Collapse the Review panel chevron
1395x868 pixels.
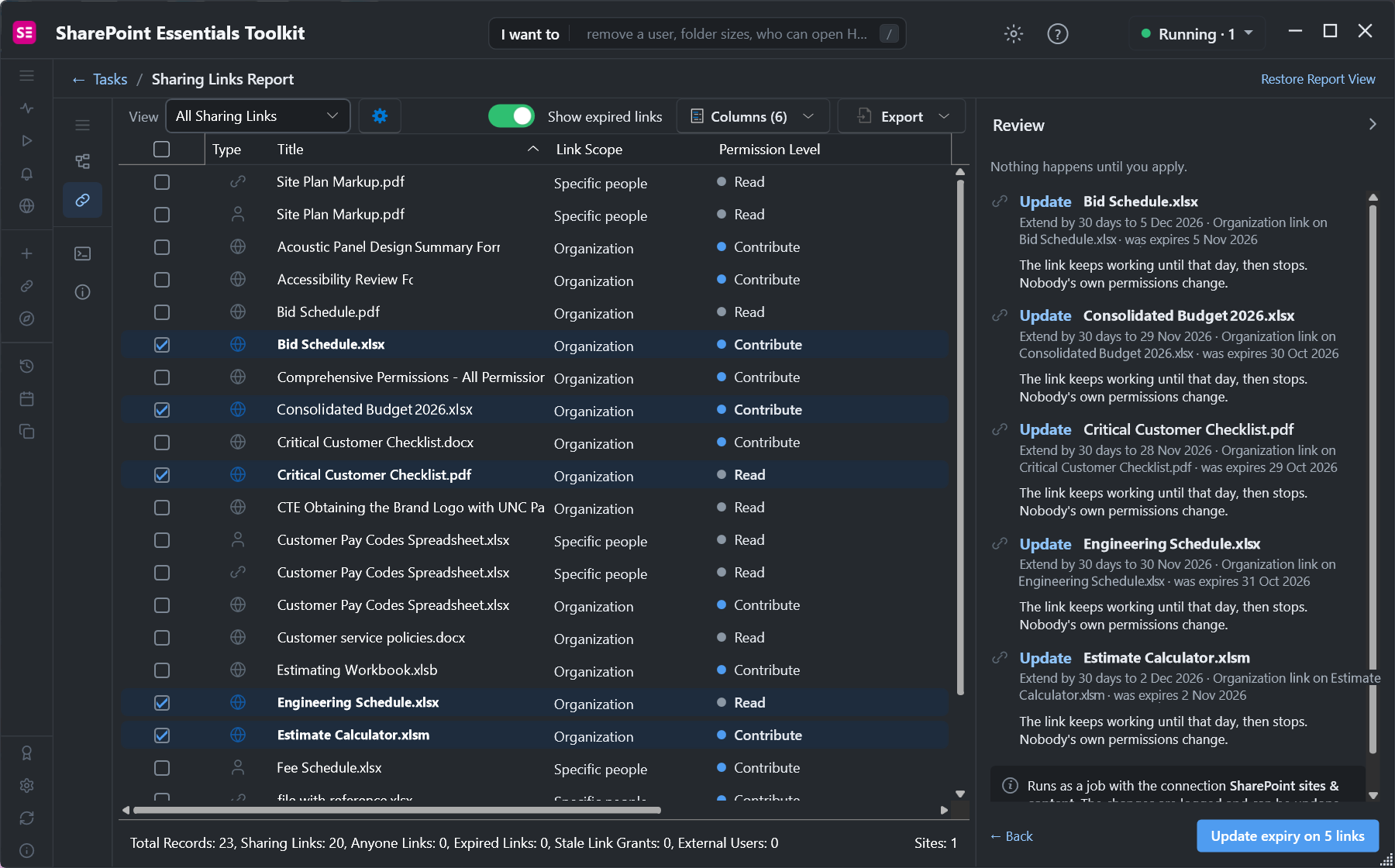click(x=1373, y=124)
